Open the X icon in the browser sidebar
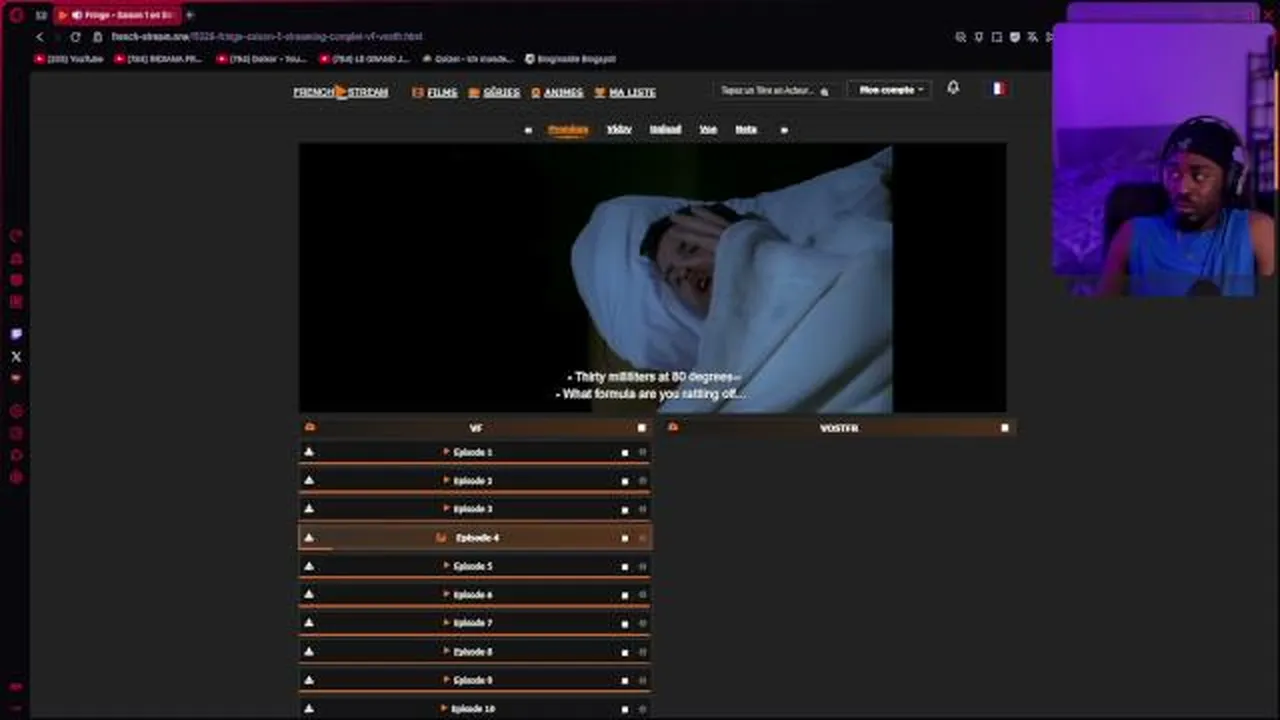Viewport: 1280px width, 720px height. pyautogui.click(x=16, y=356)
